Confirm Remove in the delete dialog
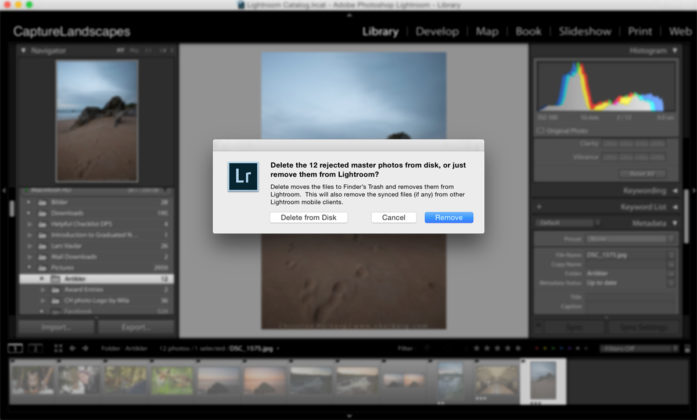Image resolution: width=697 pixels, height=420 pixels. (x=449, y=217)
